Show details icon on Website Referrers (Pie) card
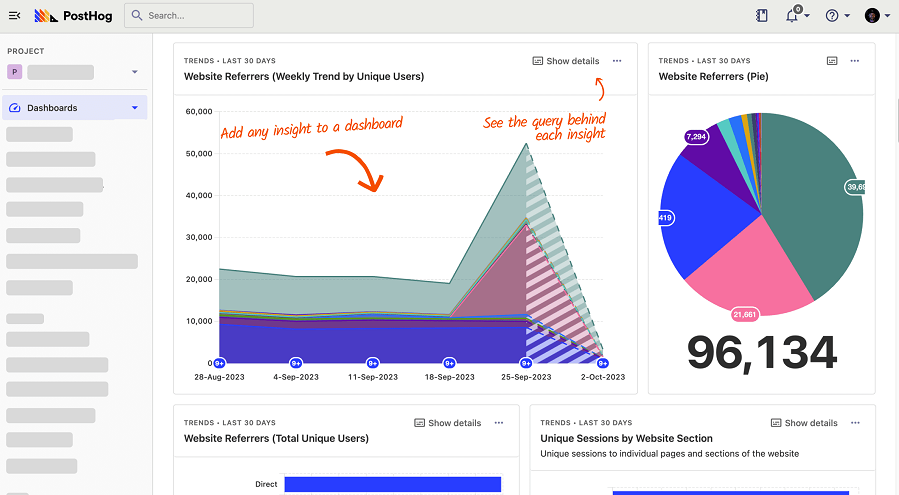 tap(832, 61)
